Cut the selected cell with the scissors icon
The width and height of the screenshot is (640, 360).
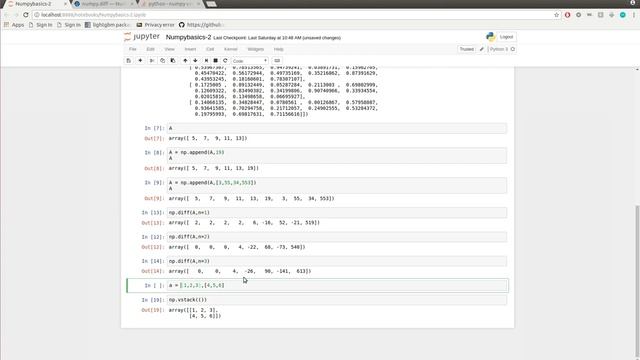point(151,60)
